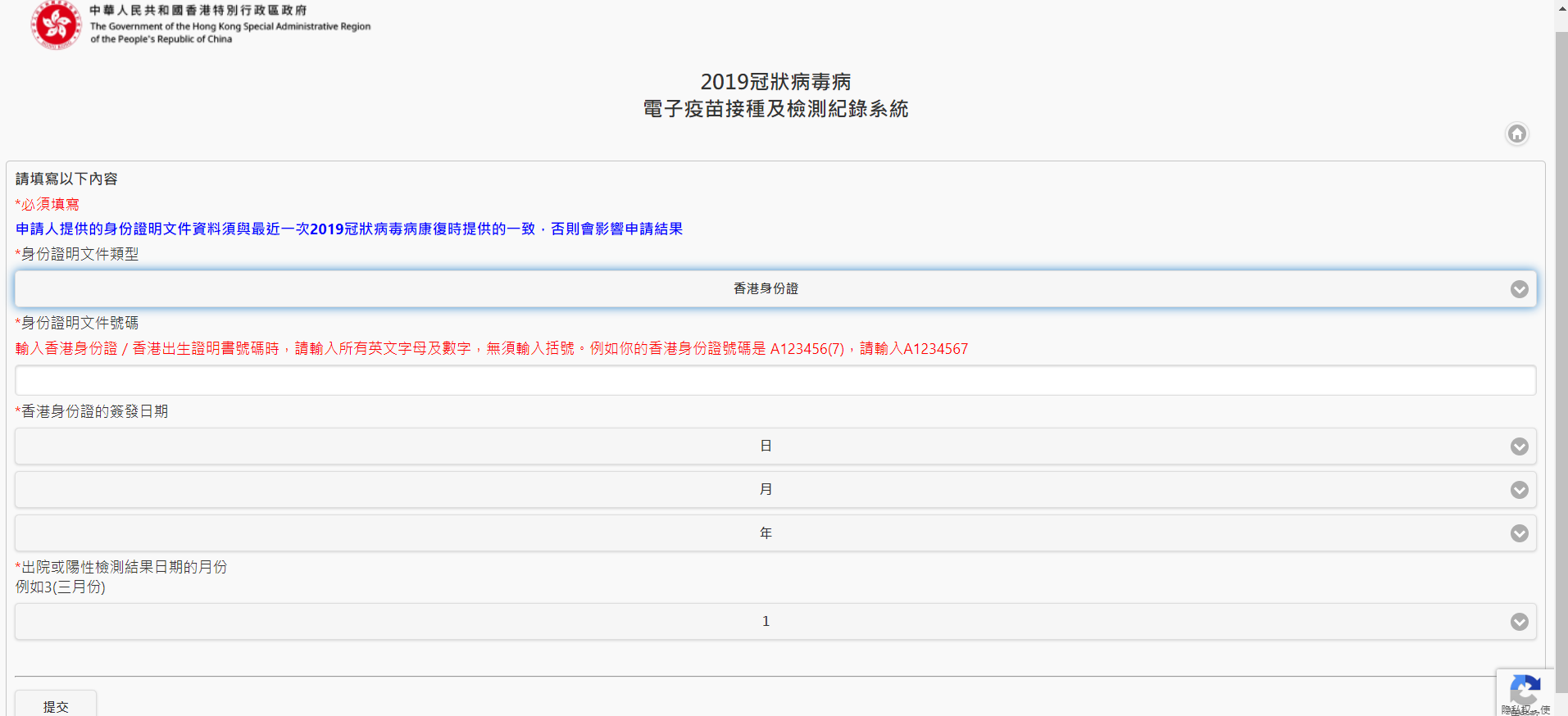Focus the 身份證明文件號碼 text input field
Viewport: 1568px width, 716px height.
[775, 381]
